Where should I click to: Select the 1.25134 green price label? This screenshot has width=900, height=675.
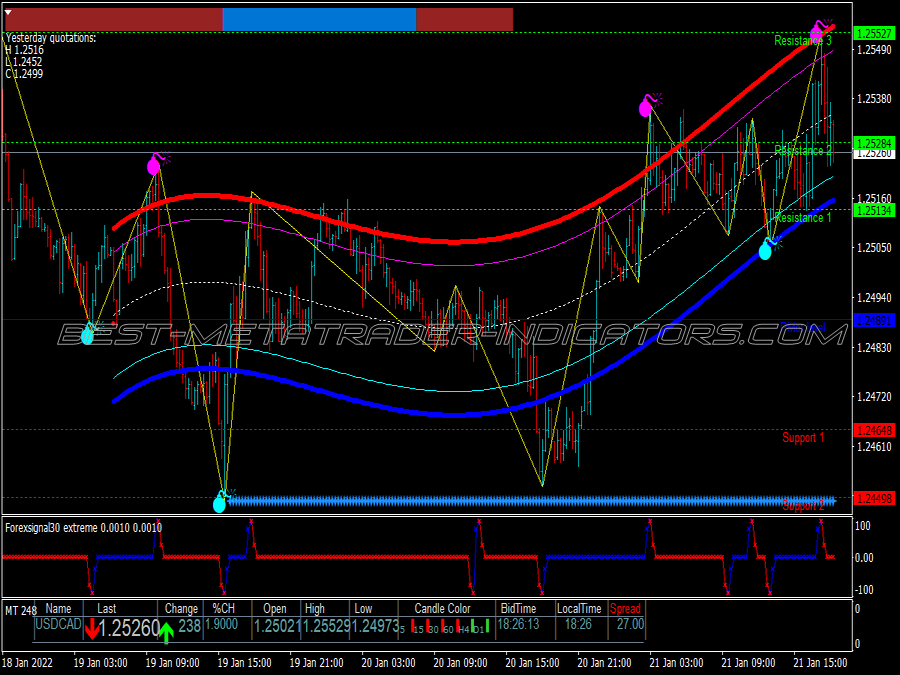coord(874,210)
